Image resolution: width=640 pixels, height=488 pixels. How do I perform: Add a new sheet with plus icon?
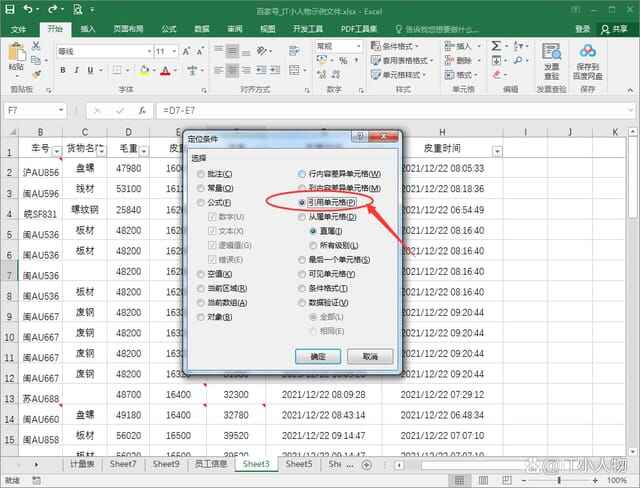tap(366, 464)
